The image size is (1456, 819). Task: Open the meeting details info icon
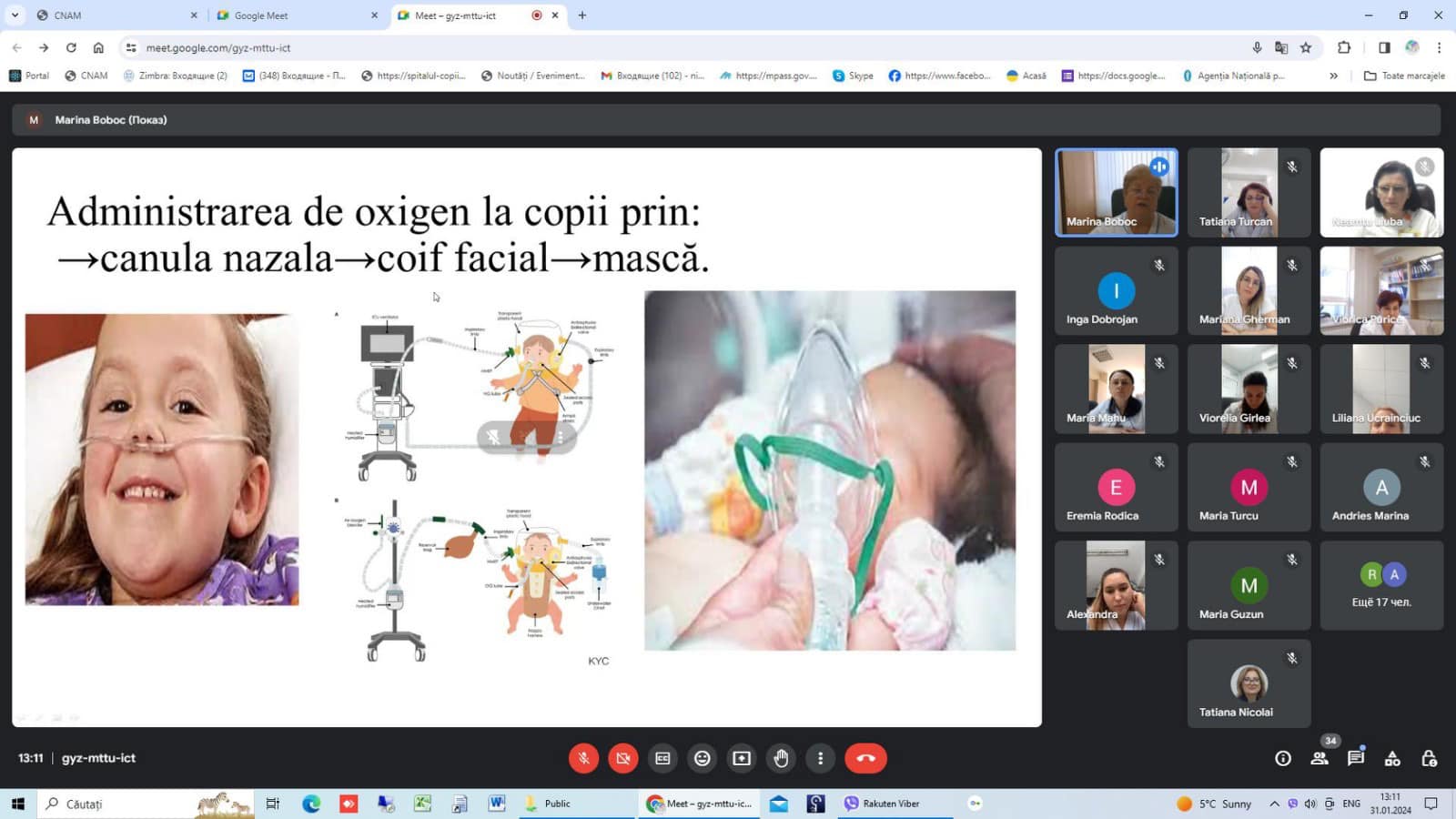[1283, 758]
